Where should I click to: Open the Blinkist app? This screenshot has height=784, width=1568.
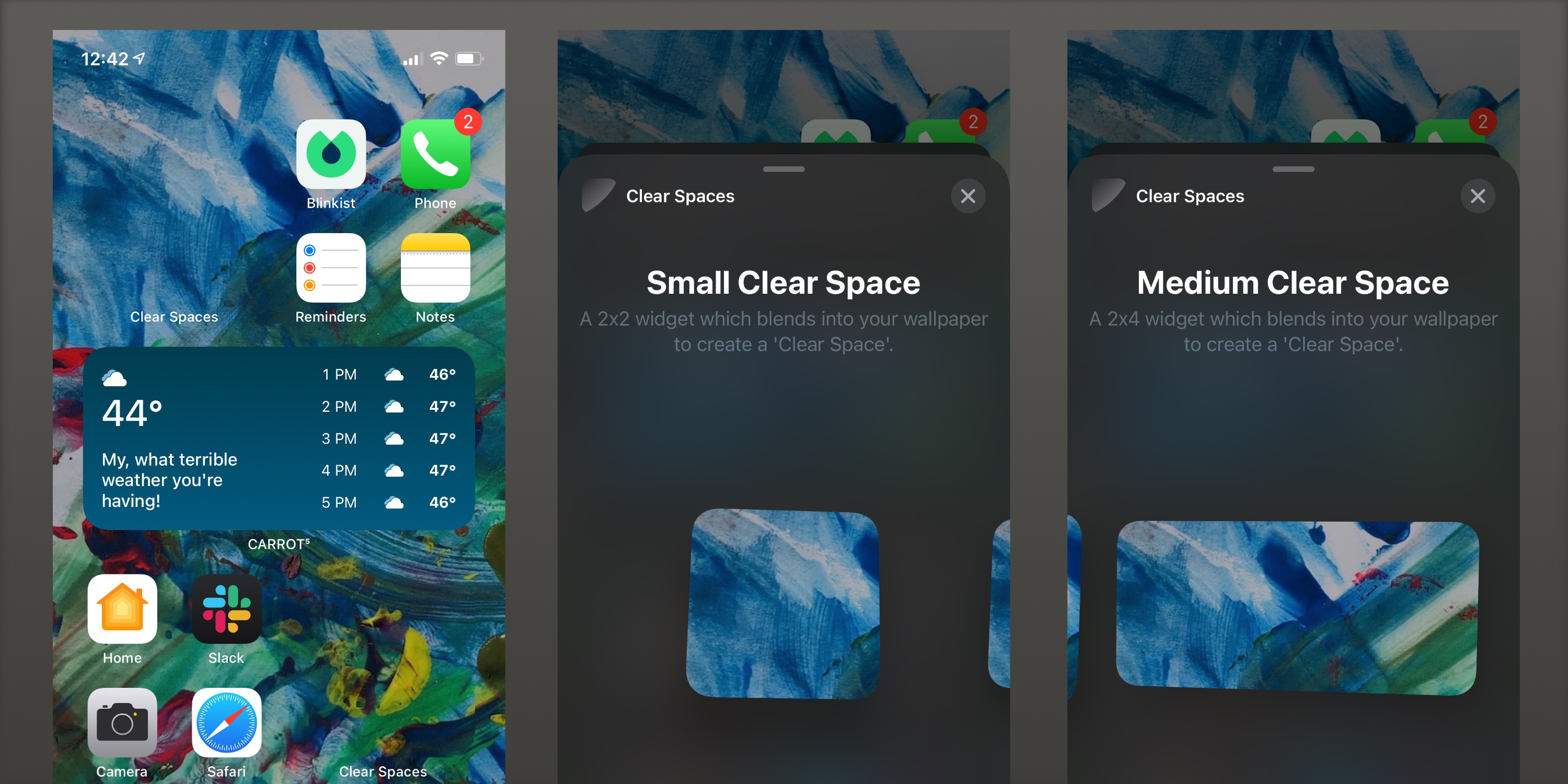(330, 155)
